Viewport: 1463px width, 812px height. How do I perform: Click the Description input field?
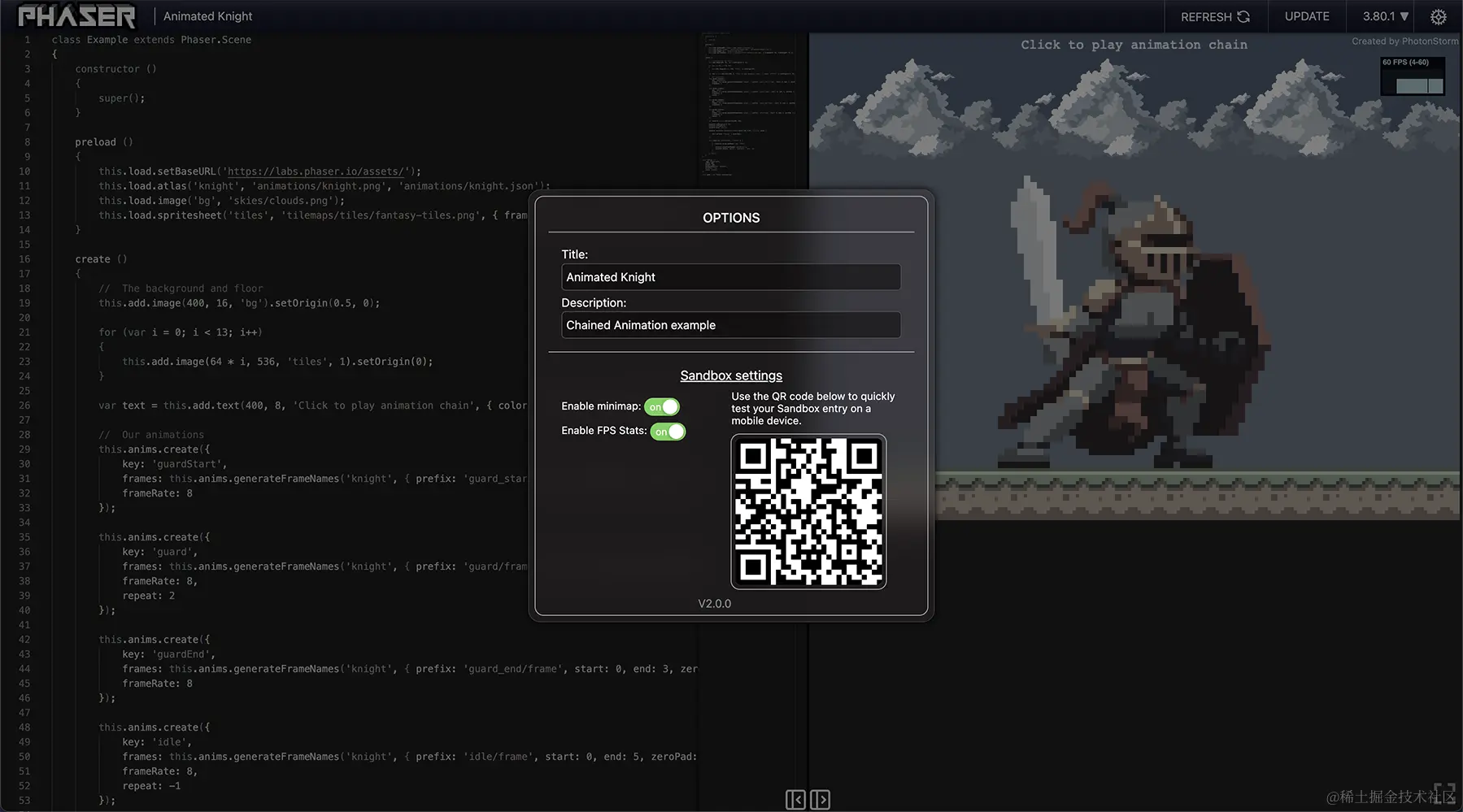[730, 325]
